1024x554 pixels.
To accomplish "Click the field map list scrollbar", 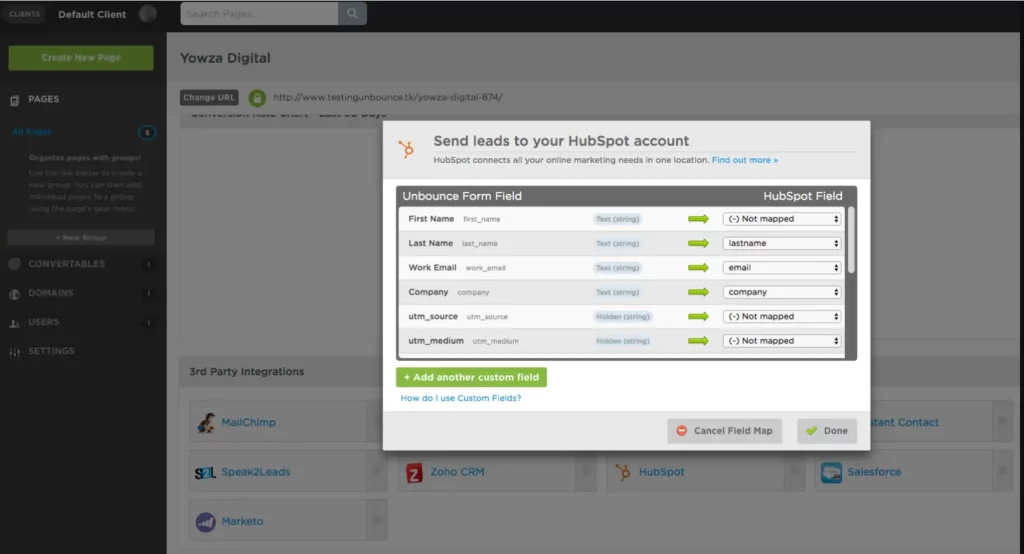I will click(x=851, y=240).
